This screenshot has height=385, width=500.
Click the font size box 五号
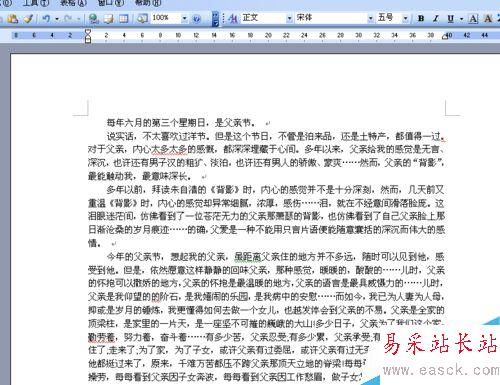389,18
